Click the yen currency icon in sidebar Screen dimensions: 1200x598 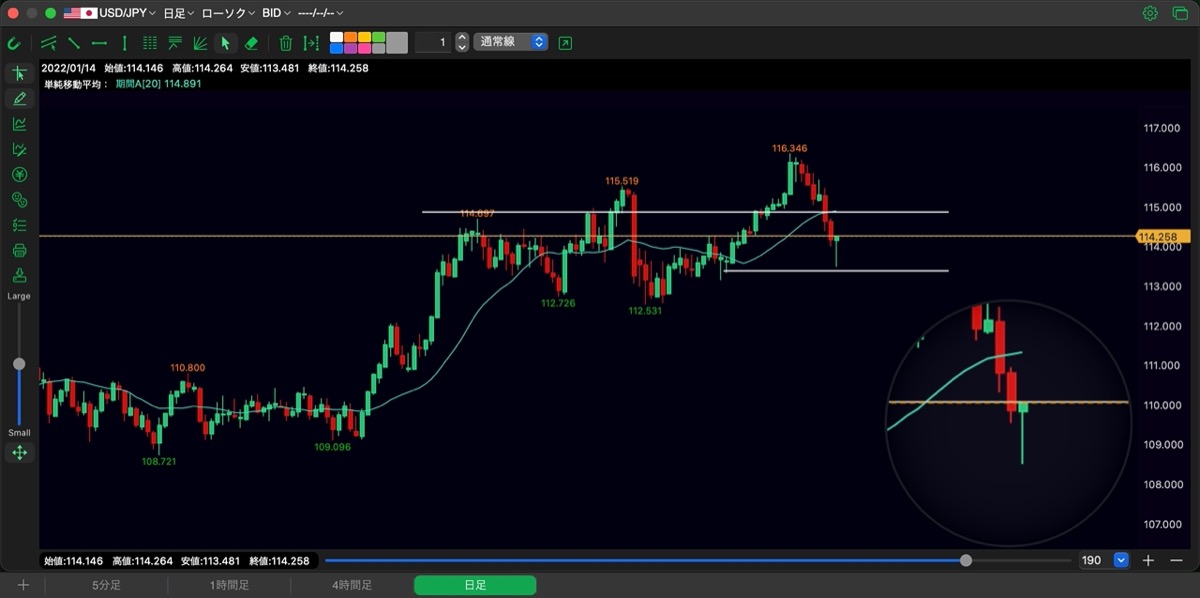19,174
